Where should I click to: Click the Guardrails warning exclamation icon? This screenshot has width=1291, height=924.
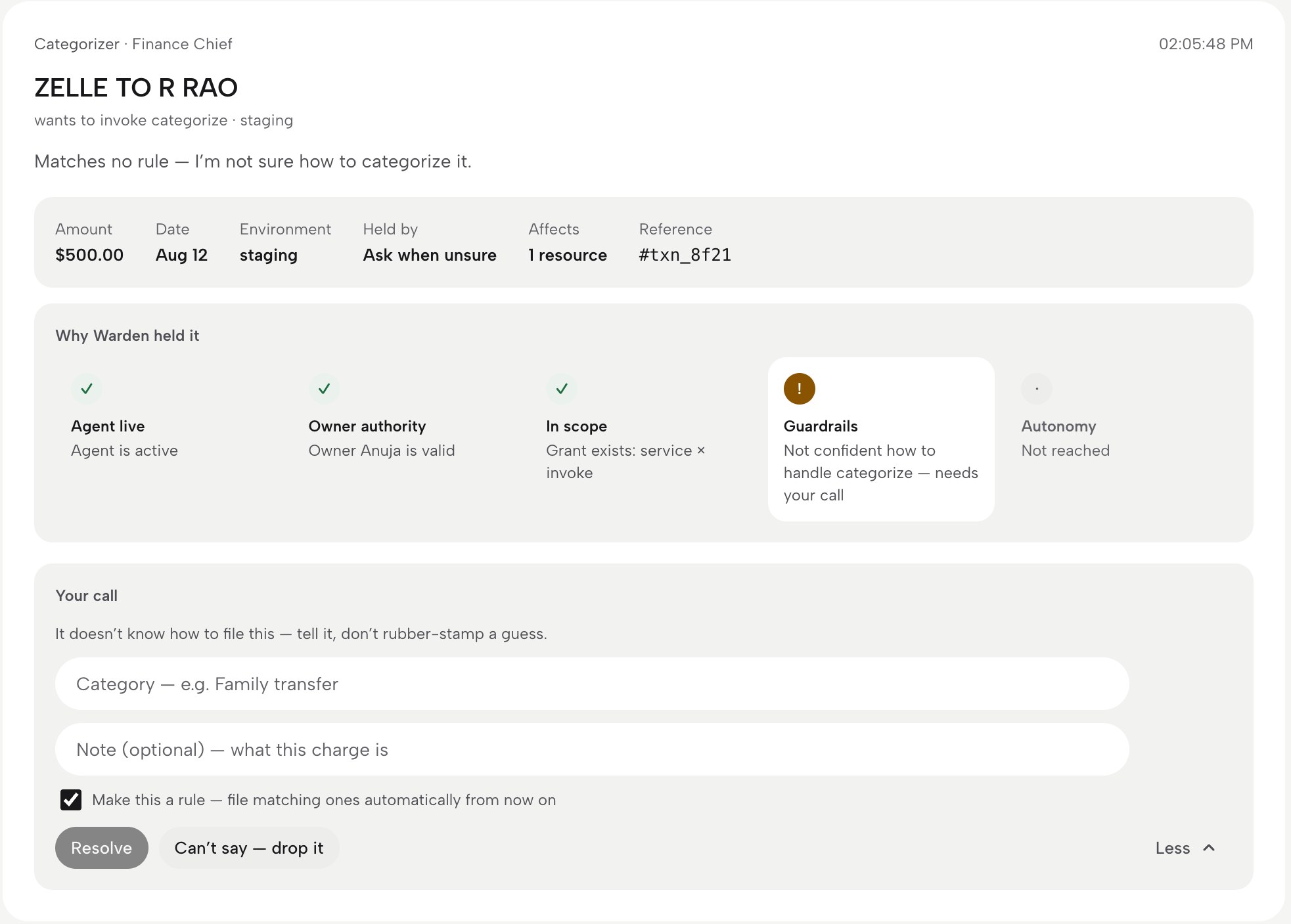click(x=800, y=389)
